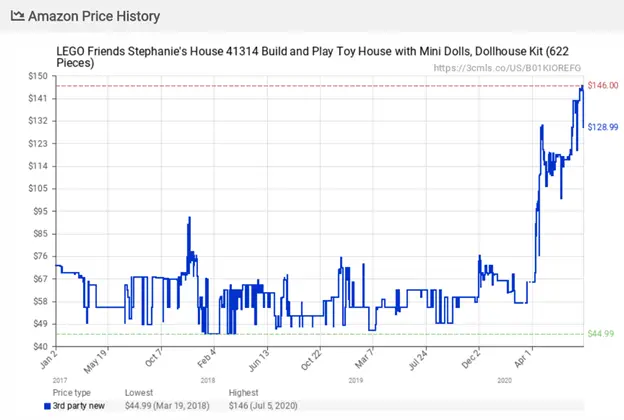Click the lowest price $44.99 (Mar 19, 2018) entry
The height and width of the screenshot is (420, 624).
coord(167,406)
